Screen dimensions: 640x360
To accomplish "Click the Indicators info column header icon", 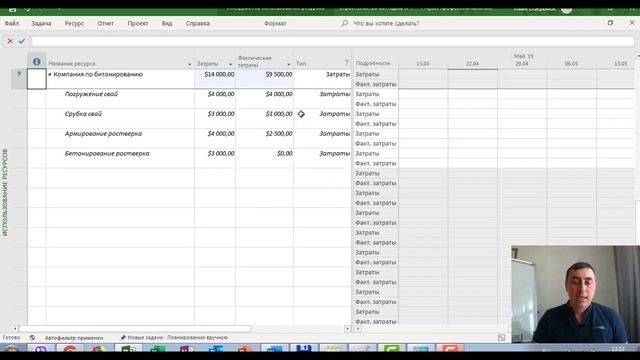I will point(37,62).
